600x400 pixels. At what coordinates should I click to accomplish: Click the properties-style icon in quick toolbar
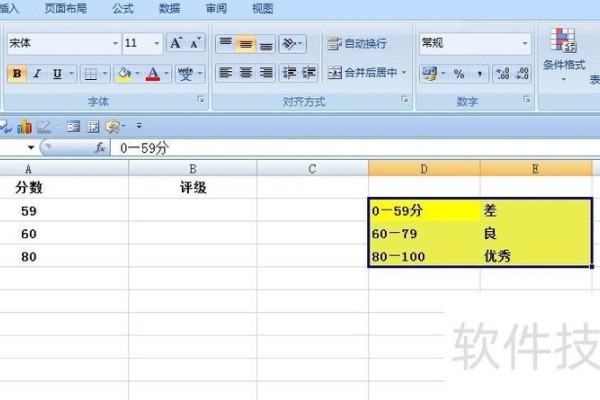click(x=73, y=126)
